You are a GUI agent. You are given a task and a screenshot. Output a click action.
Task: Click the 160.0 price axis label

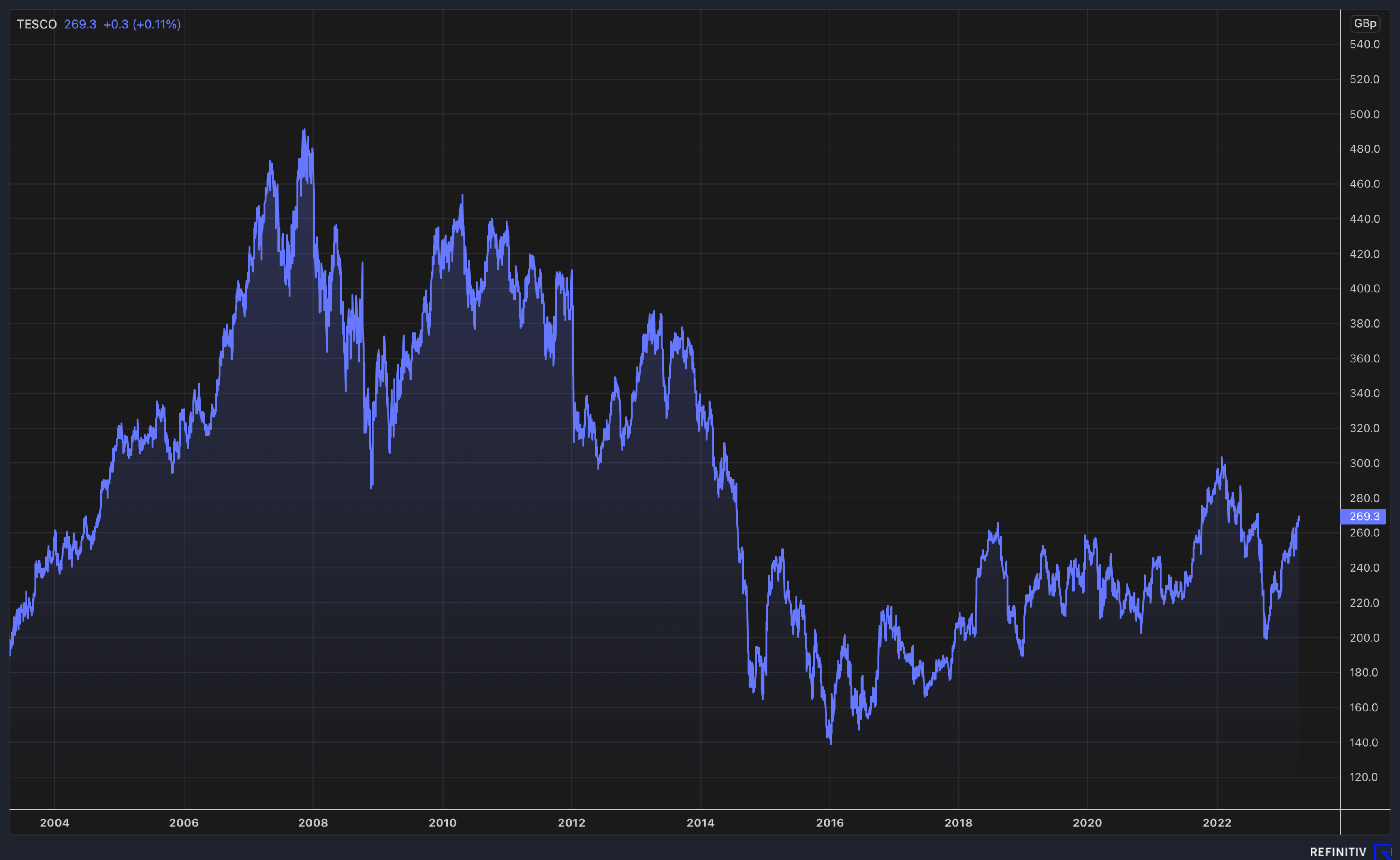point(1365,708)
